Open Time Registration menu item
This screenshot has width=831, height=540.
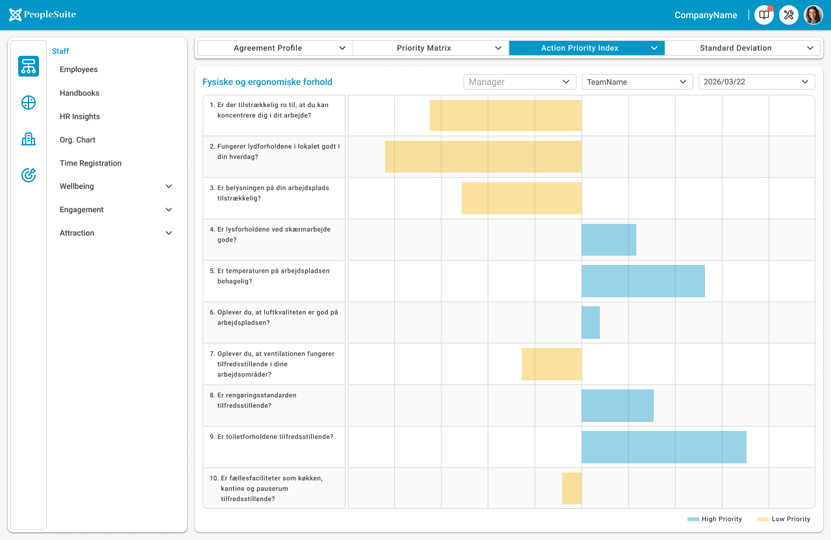click(91, 163)
